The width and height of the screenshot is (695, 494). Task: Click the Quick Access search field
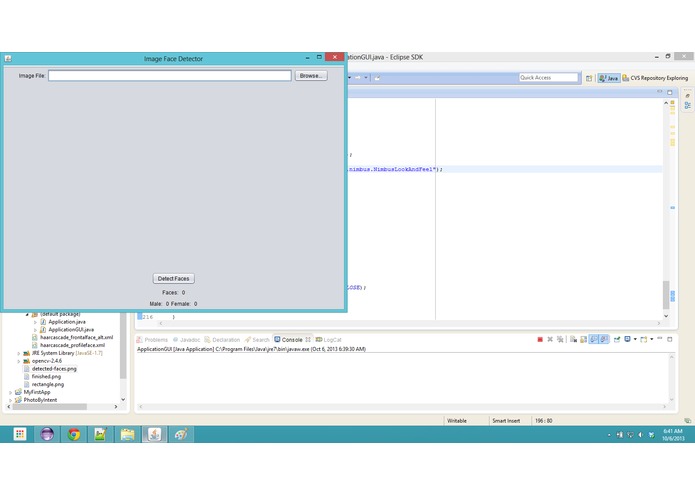click(x=548, y=78)
